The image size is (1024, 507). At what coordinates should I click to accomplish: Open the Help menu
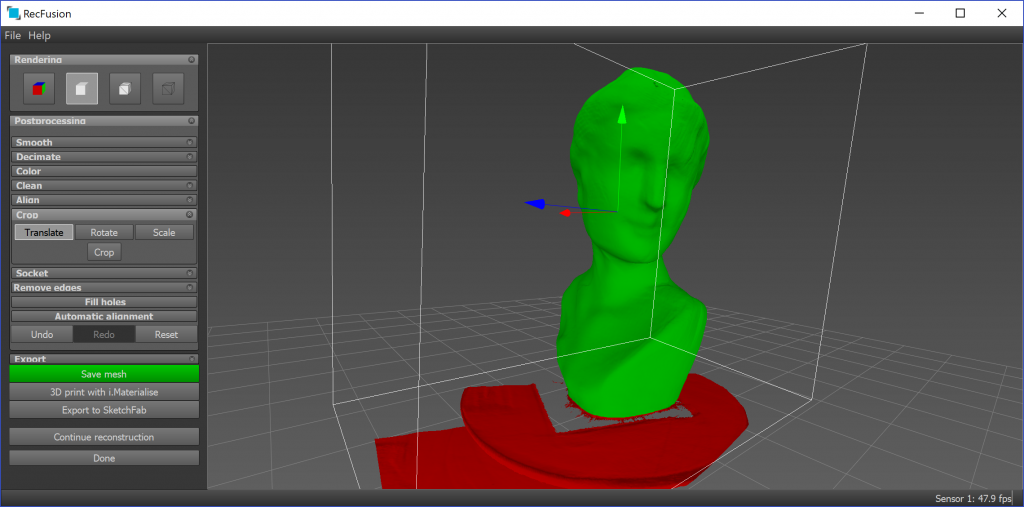pos(39,35)
